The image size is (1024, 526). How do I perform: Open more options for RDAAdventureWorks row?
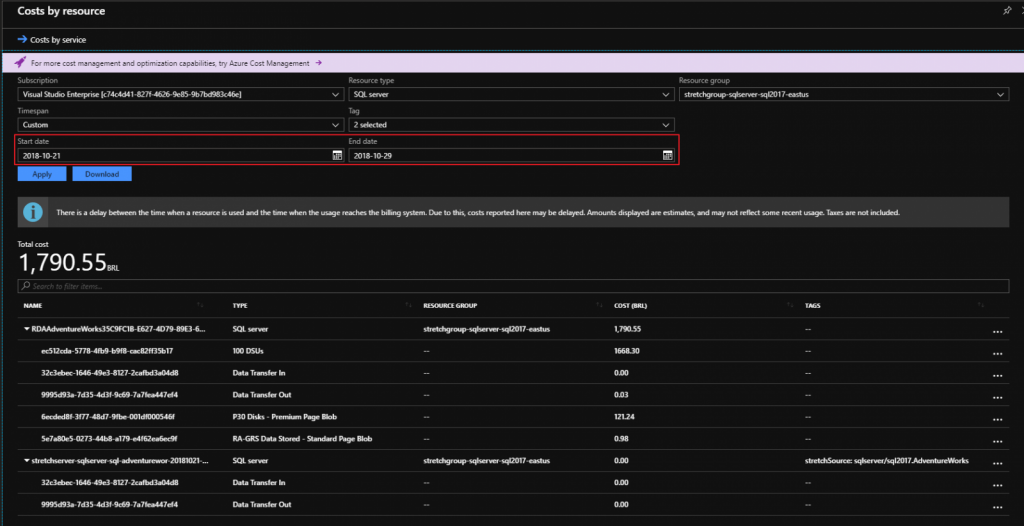click(x=997, y=331)
